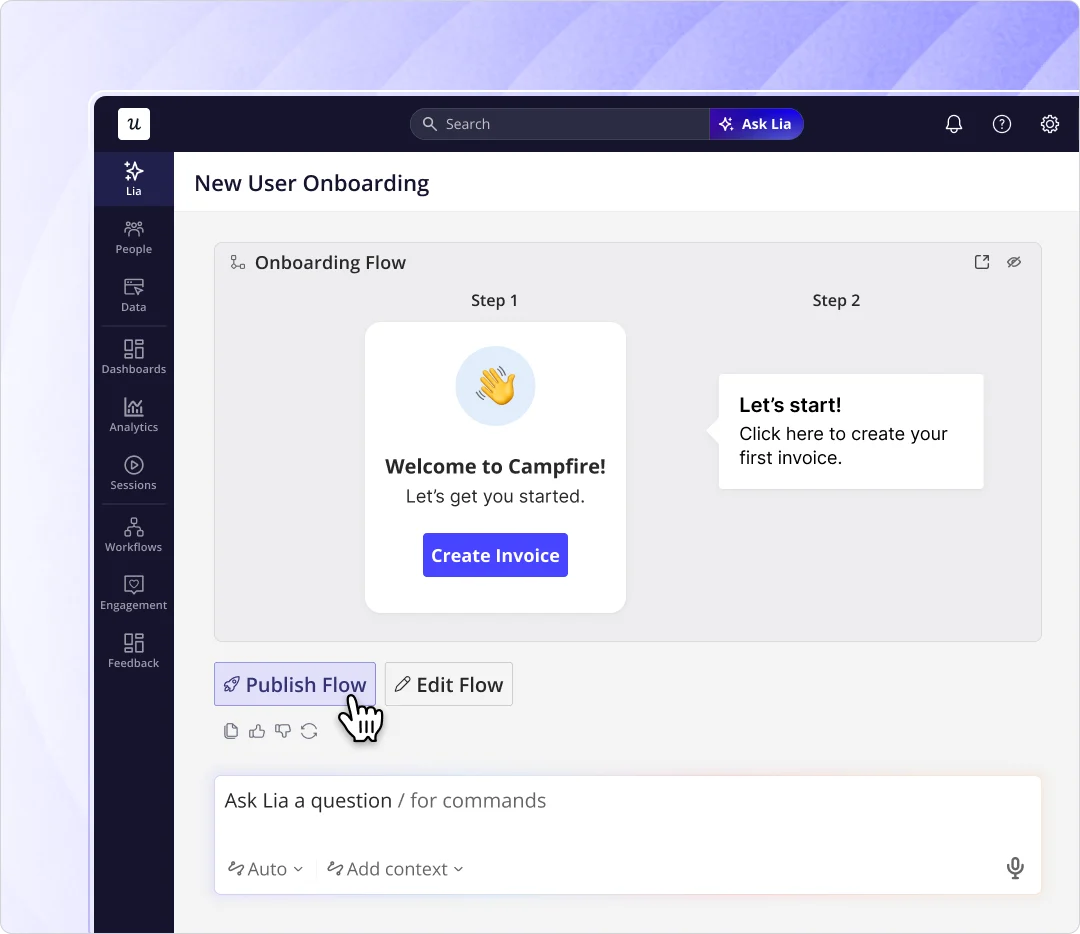Image resolution: width=1080 pixels, height=934 pixels.
Task: Click the Welcome to Campfire! heading
Action: click(495, 466)
